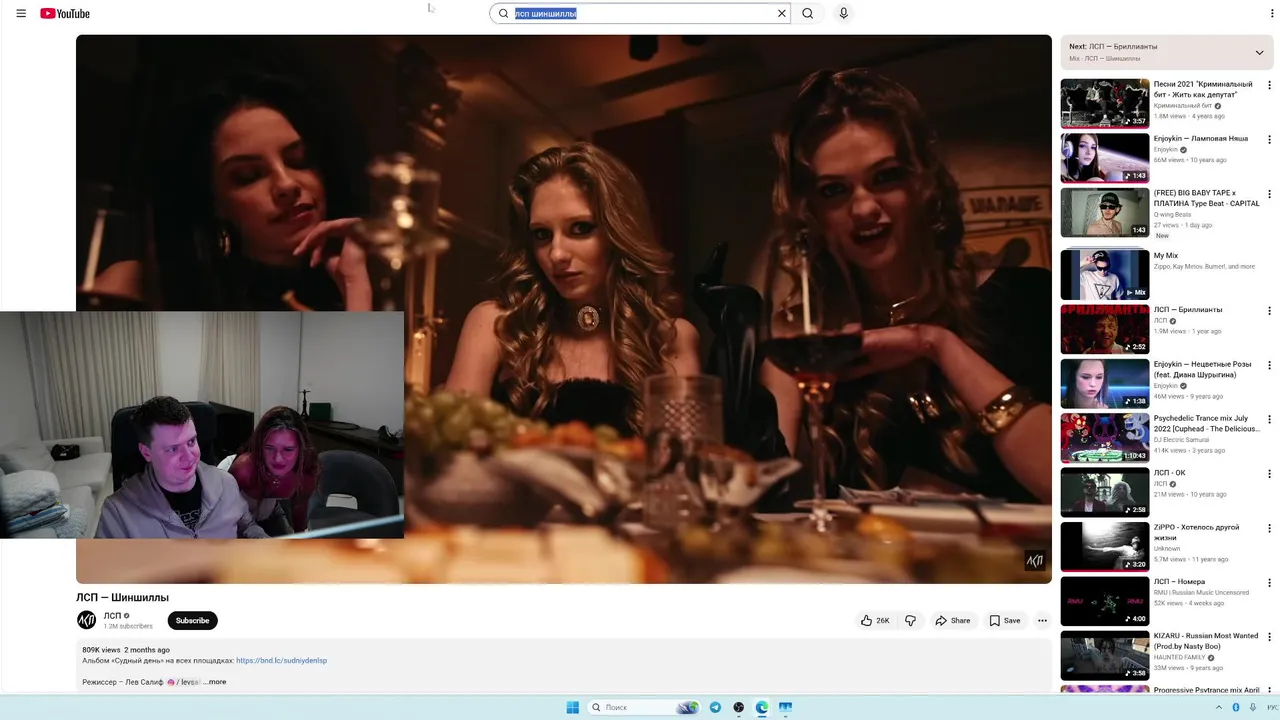The image size is (1280, 720).
Task: Open DJ Electric Samurai channel name
Action: pyautogui.click(x=1182, y=439)
